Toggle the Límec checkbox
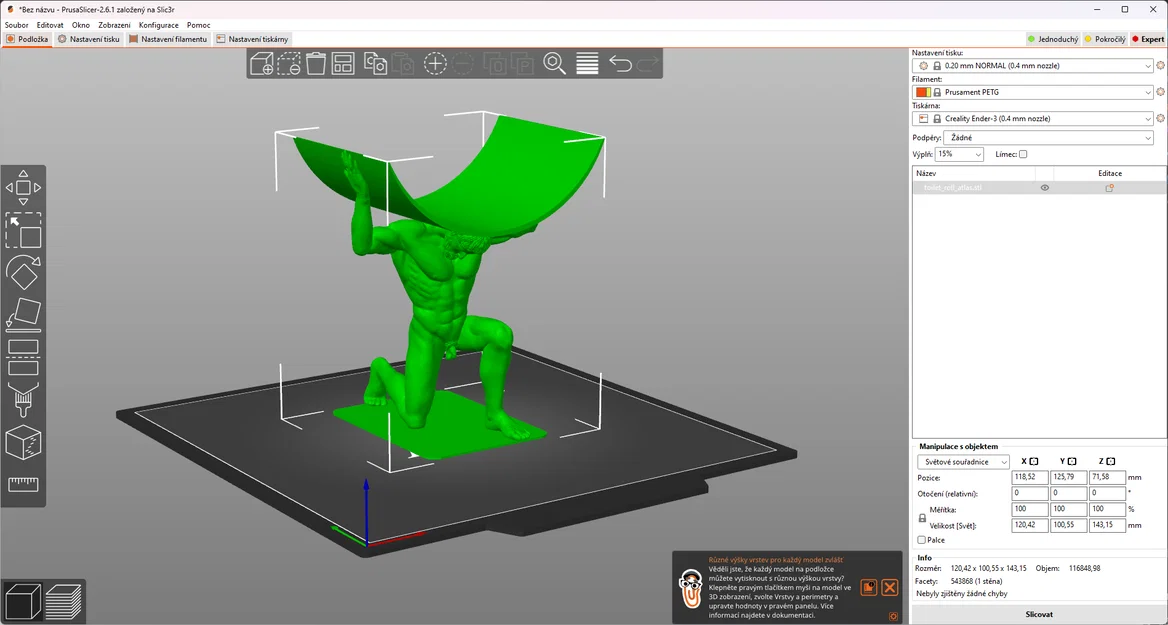The image size is (1168, 625). [1023, 154]
